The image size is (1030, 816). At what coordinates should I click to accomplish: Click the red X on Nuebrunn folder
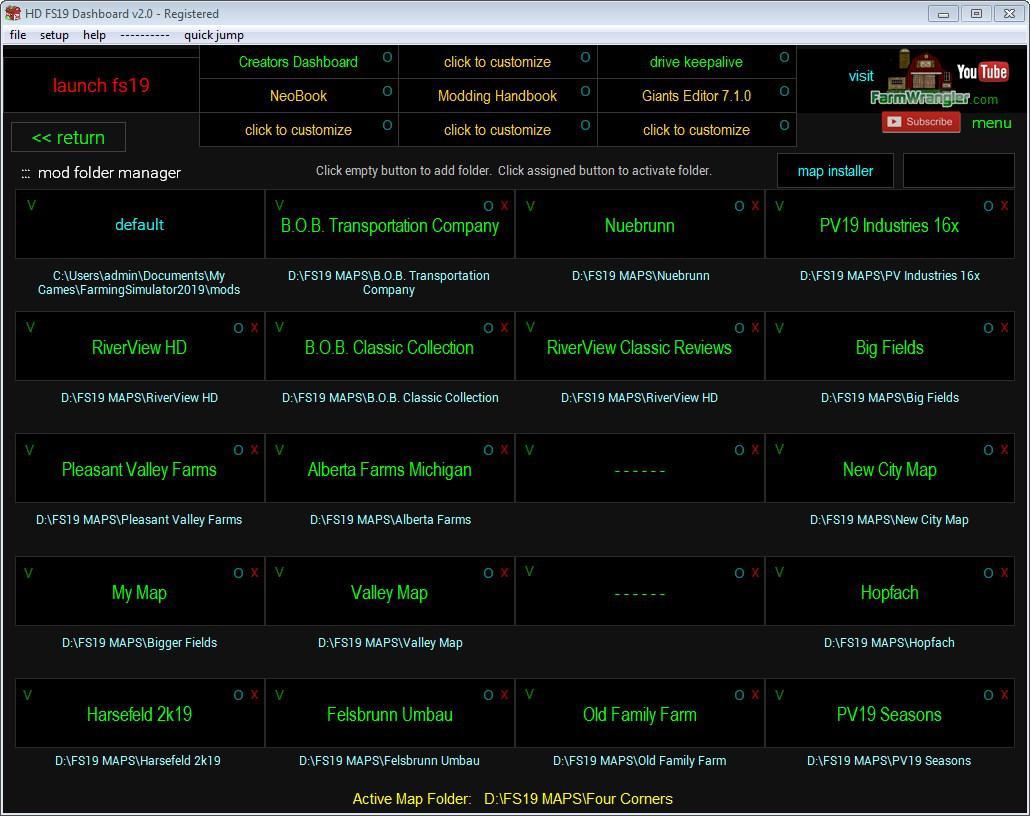point(755,206)
